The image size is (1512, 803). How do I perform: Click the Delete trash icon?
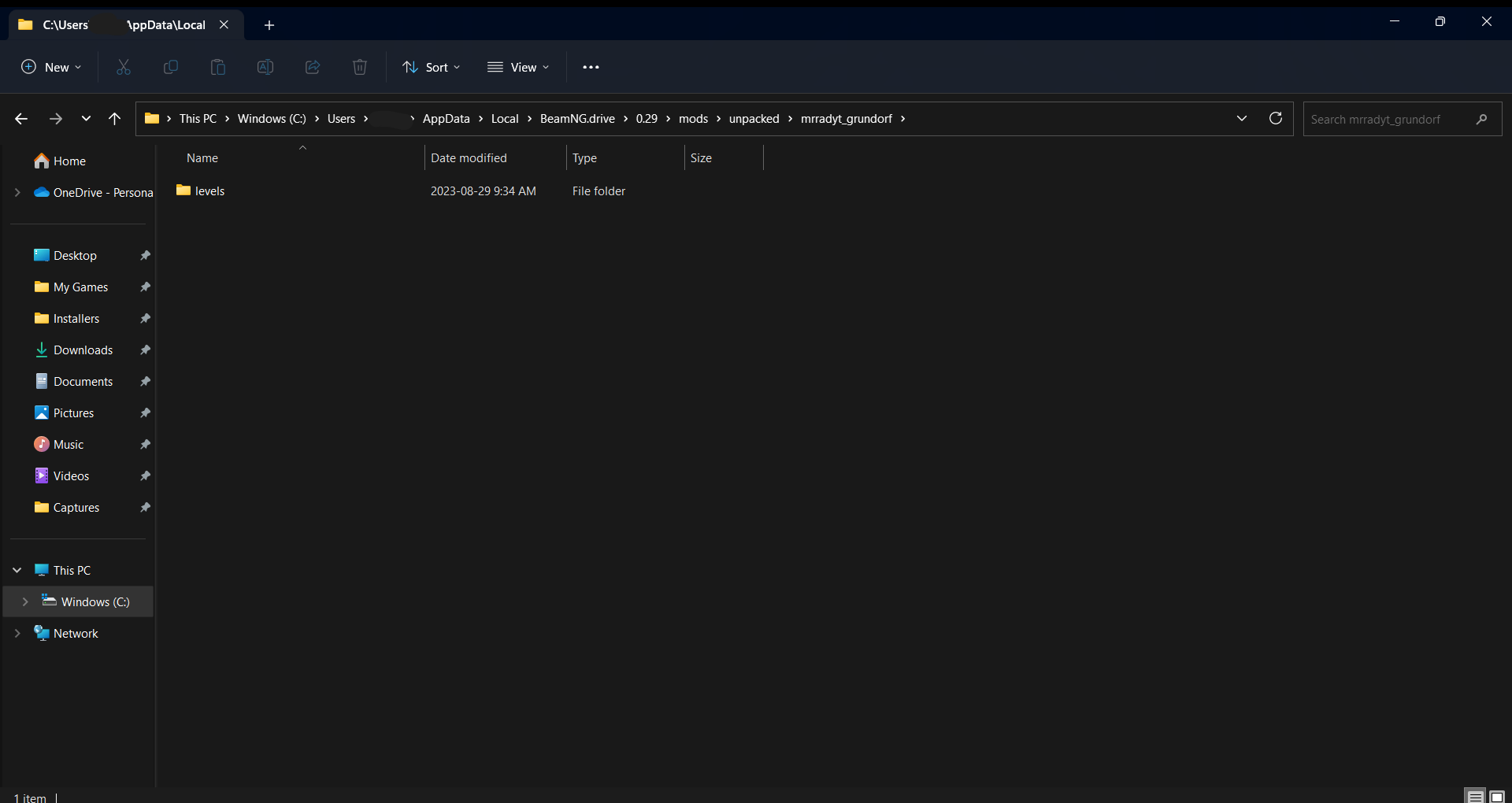pos(360,67)
